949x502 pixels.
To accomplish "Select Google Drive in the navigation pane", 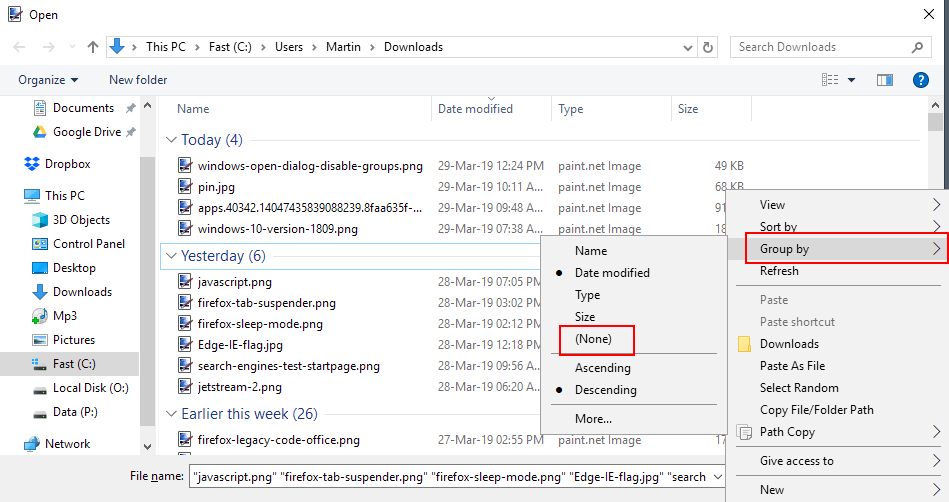I will pos(86,132).
